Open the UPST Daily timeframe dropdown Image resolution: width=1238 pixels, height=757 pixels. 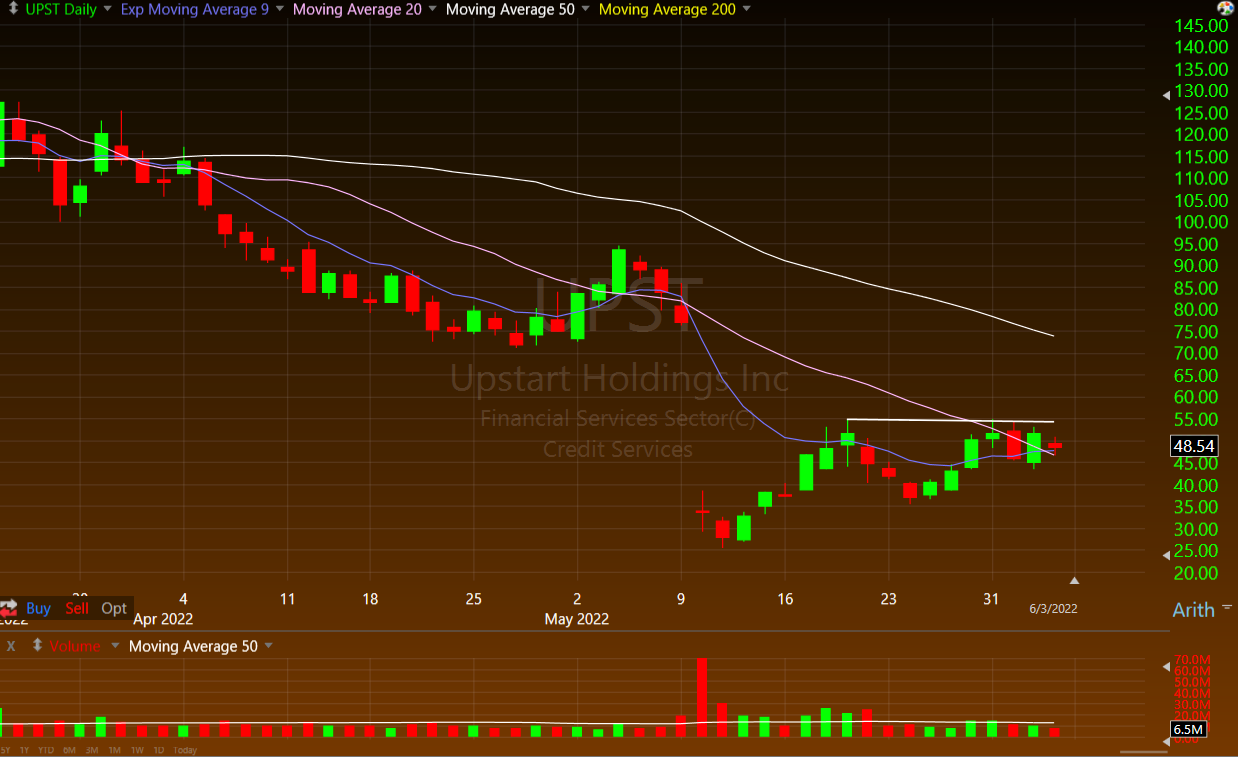coord(107,9)
